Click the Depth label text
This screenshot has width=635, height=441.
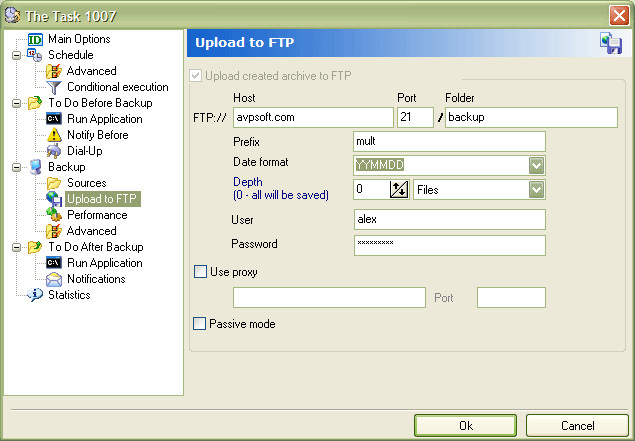(x=248, y=182)
